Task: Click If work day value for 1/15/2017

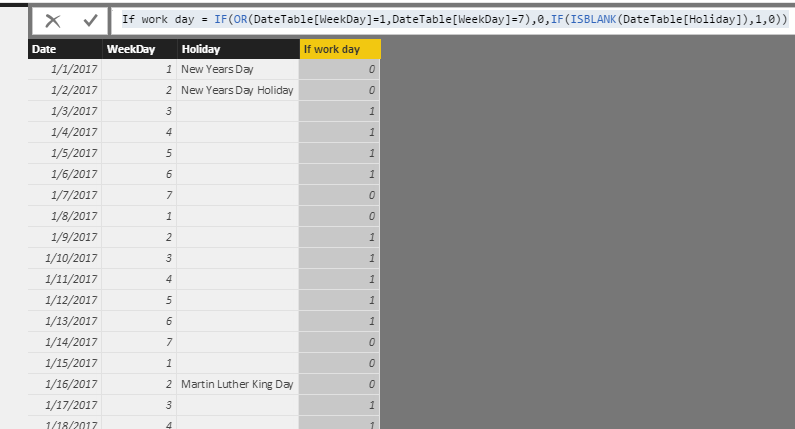Action: click(x=339, y=364)
